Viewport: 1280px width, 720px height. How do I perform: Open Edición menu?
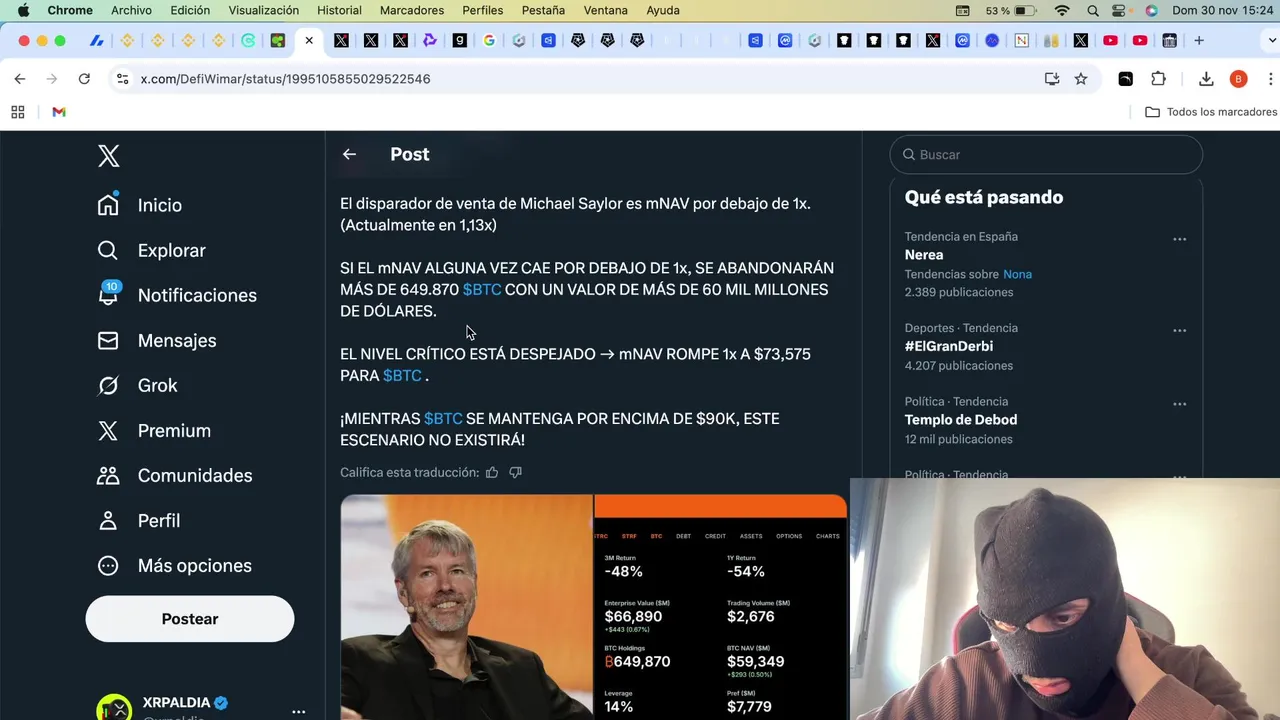click(x=190, y=10)
